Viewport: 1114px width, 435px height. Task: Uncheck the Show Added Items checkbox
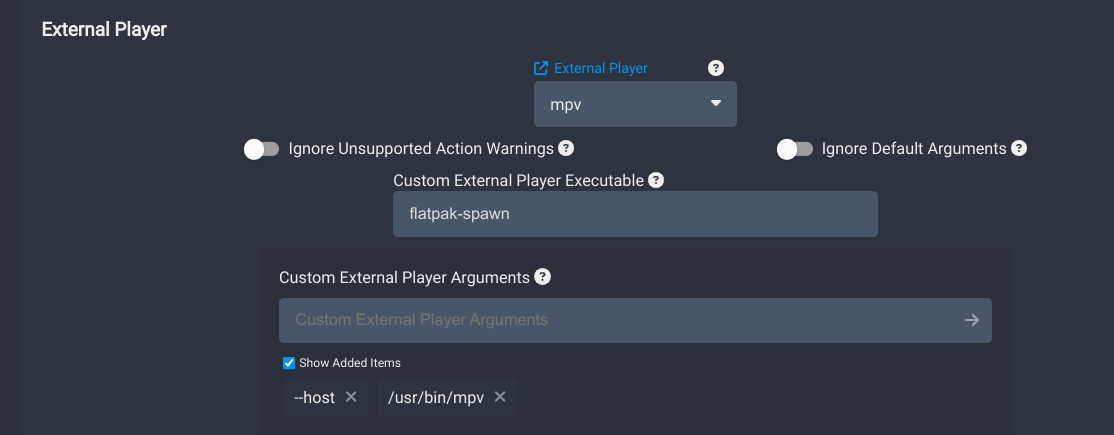point(289,363)
